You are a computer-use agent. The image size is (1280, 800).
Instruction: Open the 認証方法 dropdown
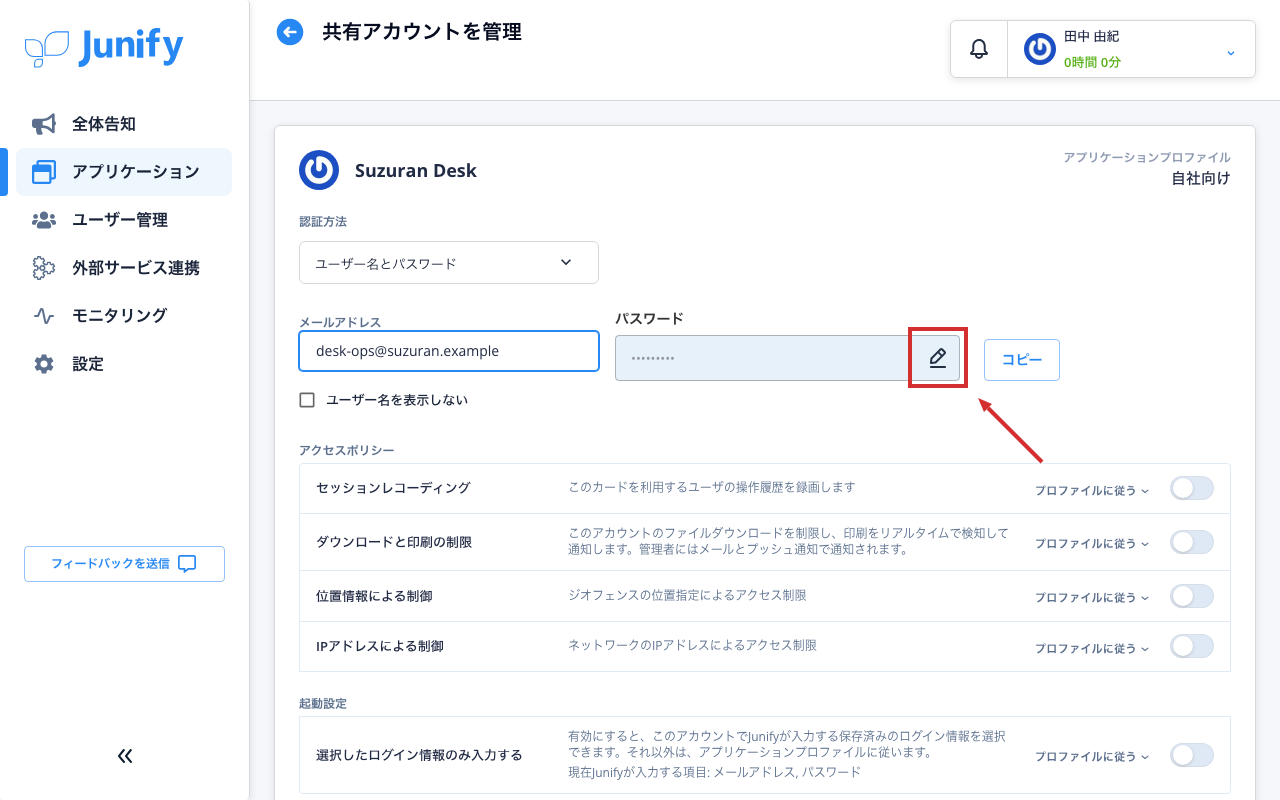(x=449, y=263)
